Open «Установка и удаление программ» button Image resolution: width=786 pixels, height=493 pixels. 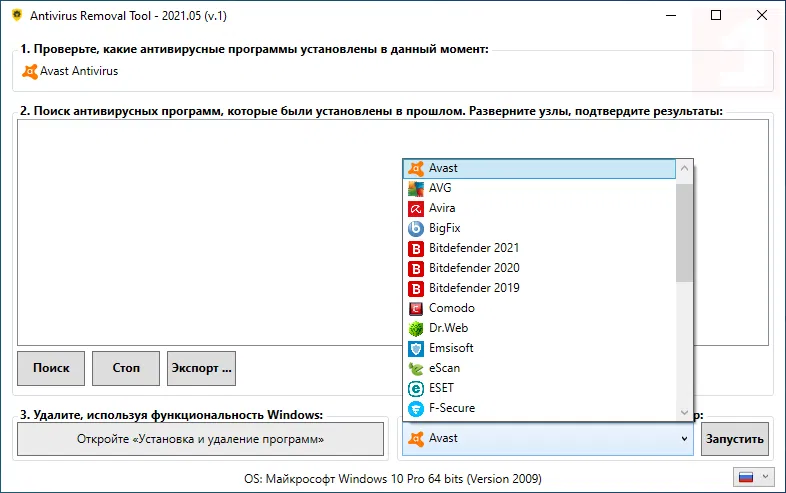tap(201, 439)
